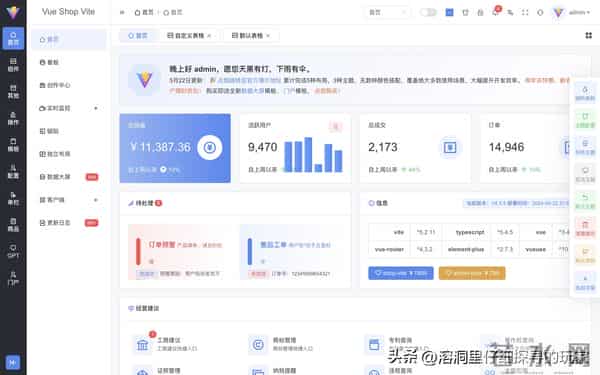Toggle the sidebar fold icon in header
Image resolution: width=600 pixels, height=375 pixels.
(x=122, y=13)
